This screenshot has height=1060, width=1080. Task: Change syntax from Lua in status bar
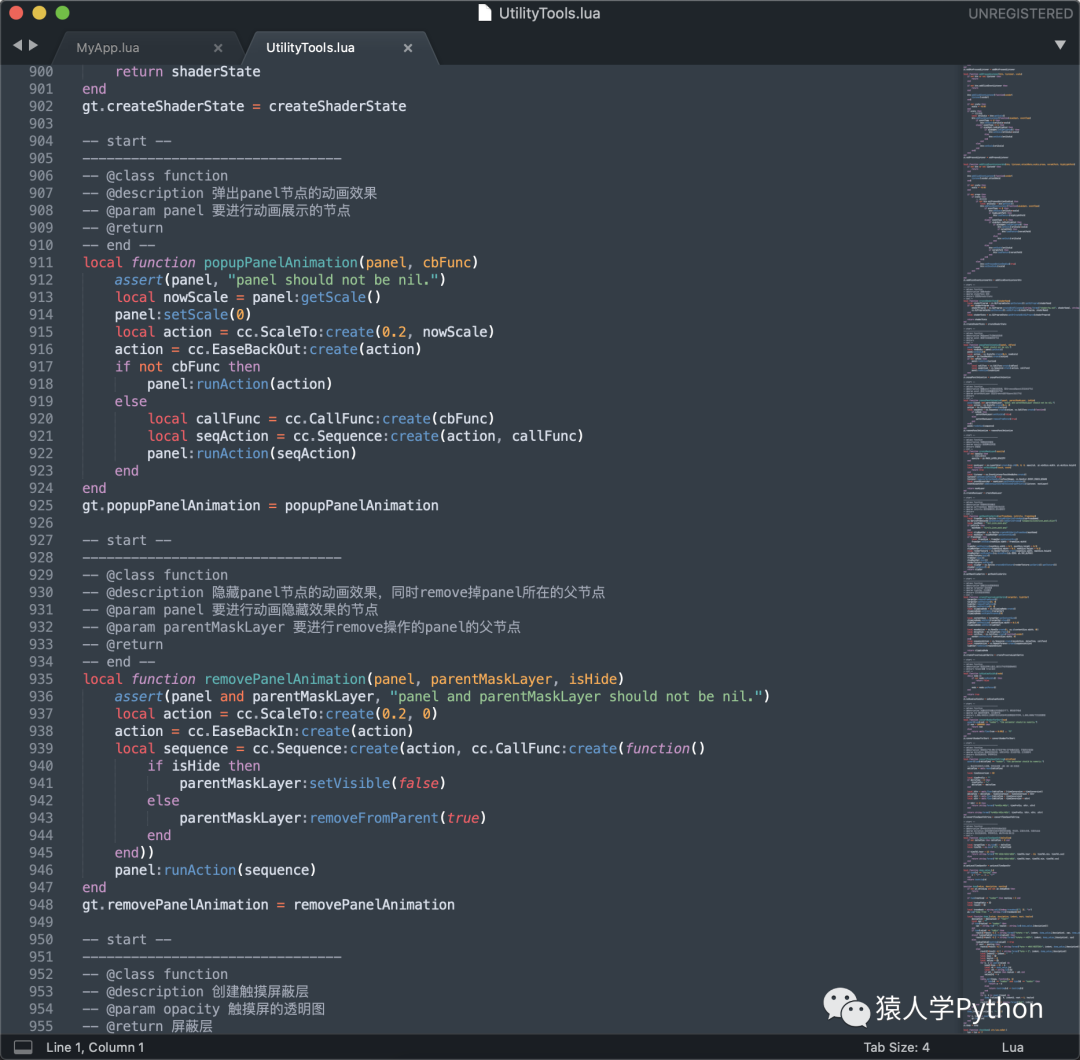coord(1012,1047)
